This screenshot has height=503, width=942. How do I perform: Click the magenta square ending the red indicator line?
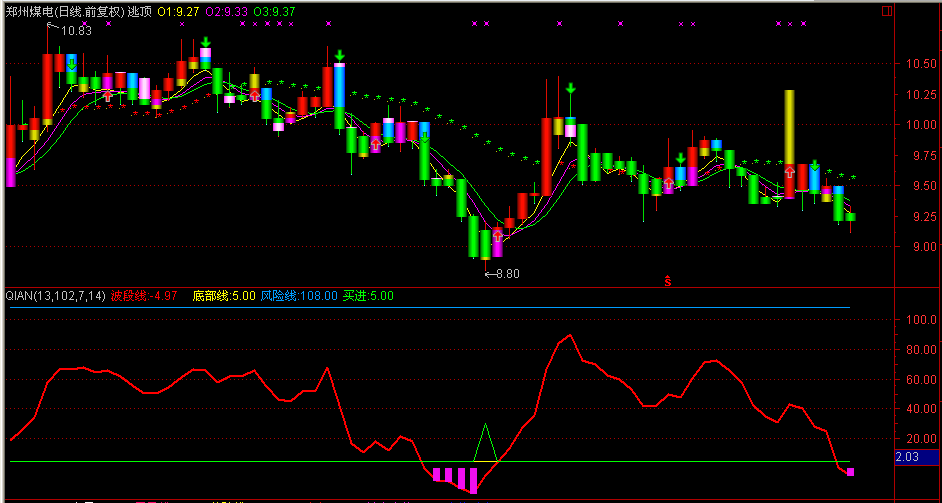851,471
